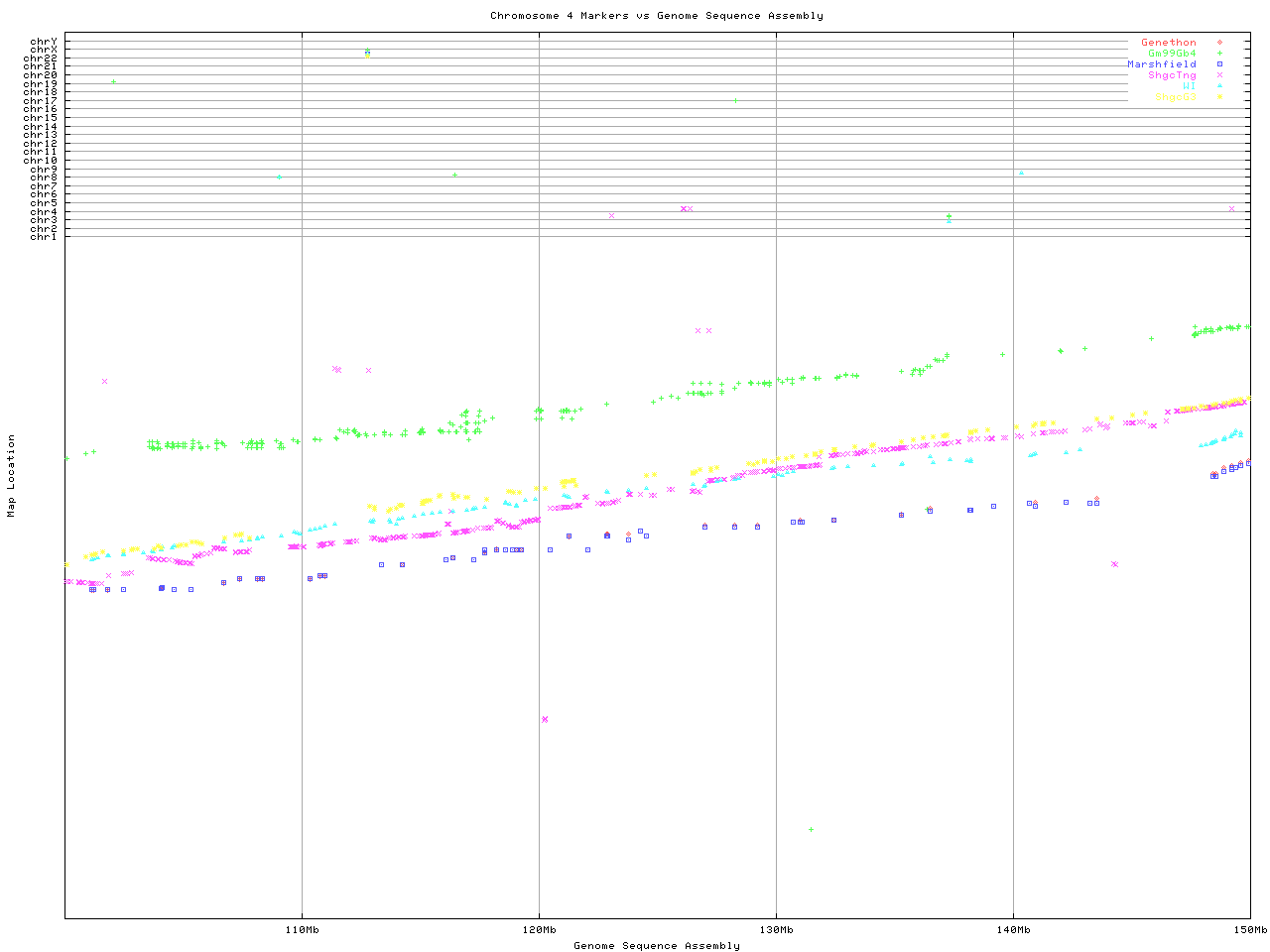
Task: Click the cyan triangle marker beside WI
Action: 1219,86
